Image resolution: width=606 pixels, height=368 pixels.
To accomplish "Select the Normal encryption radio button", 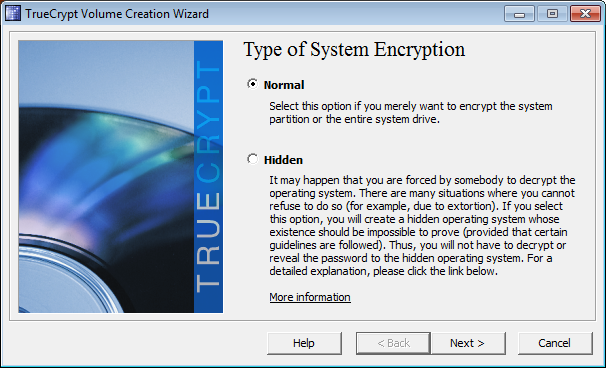I will (252, 84).
